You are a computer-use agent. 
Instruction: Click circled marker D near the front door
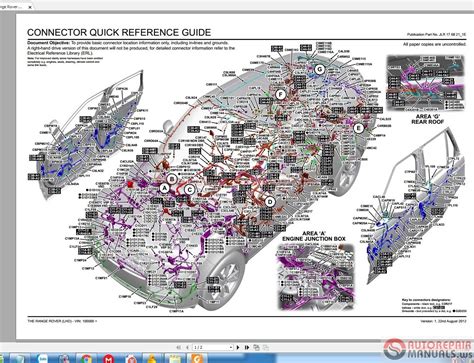270,202
